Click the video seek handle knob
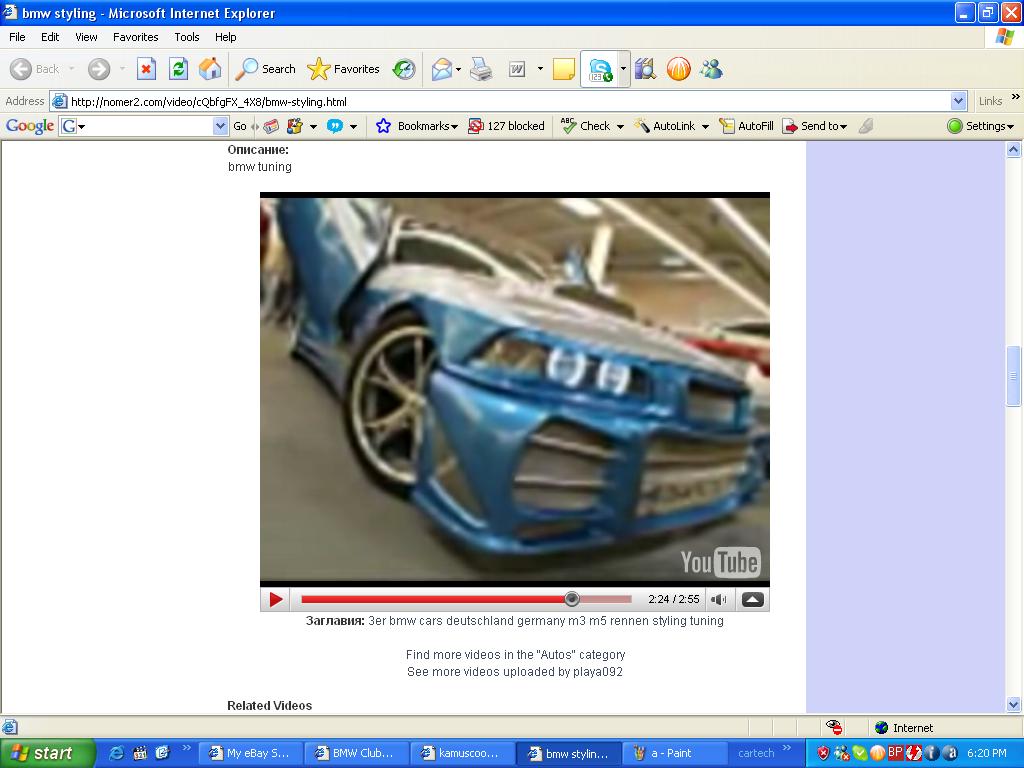Screen dimensions: 1024x768 tap(571, 599)
